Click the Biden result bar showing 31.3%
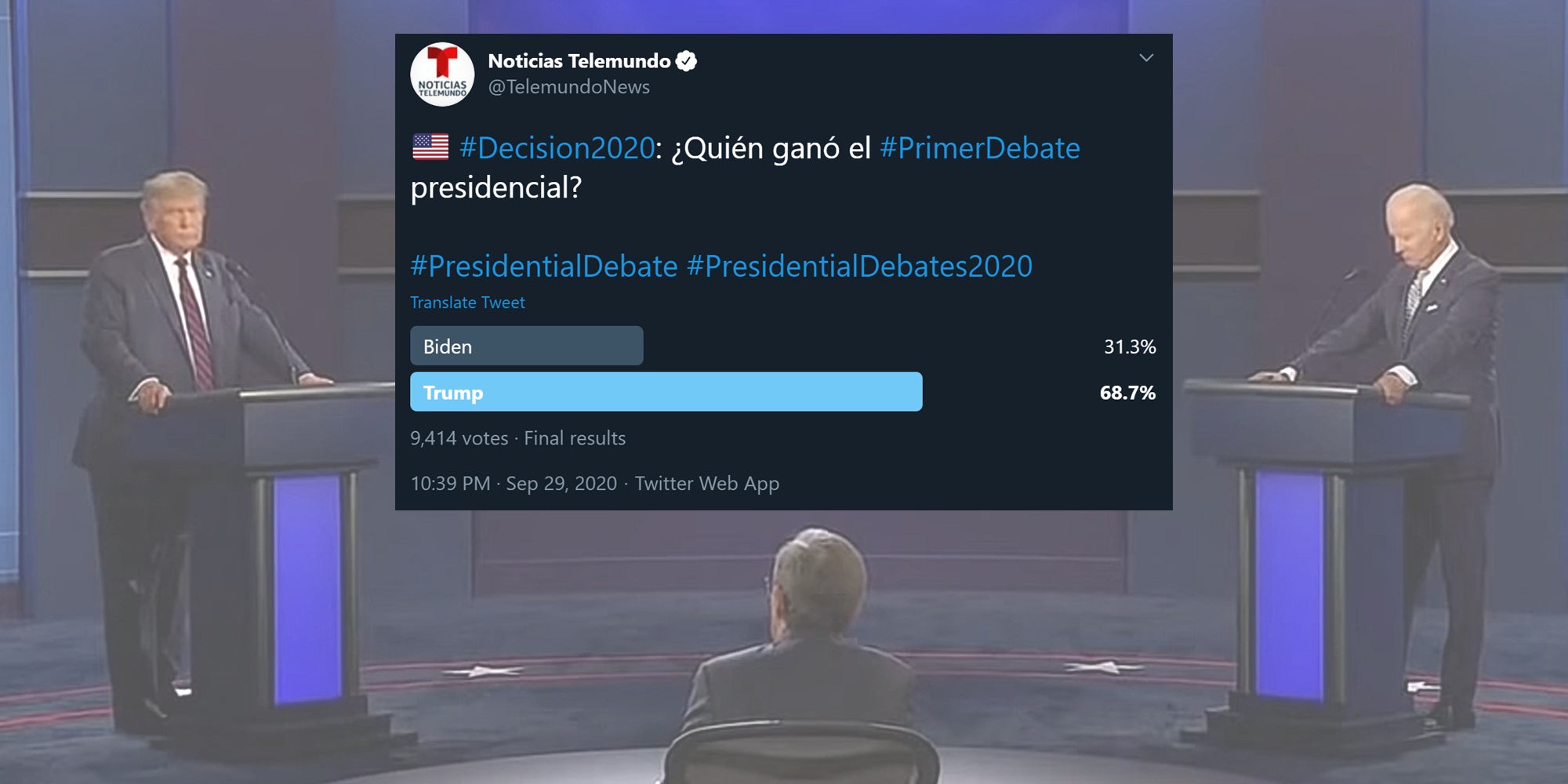This screenshot has height=784, width=1568. [x=525, y=346]
